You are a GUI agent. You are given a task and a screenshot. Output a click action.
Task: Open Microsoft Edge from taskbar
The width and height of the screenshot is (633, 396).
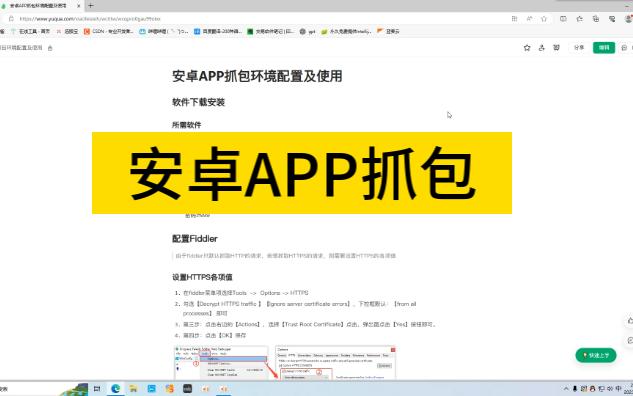[x=115, y=388]
